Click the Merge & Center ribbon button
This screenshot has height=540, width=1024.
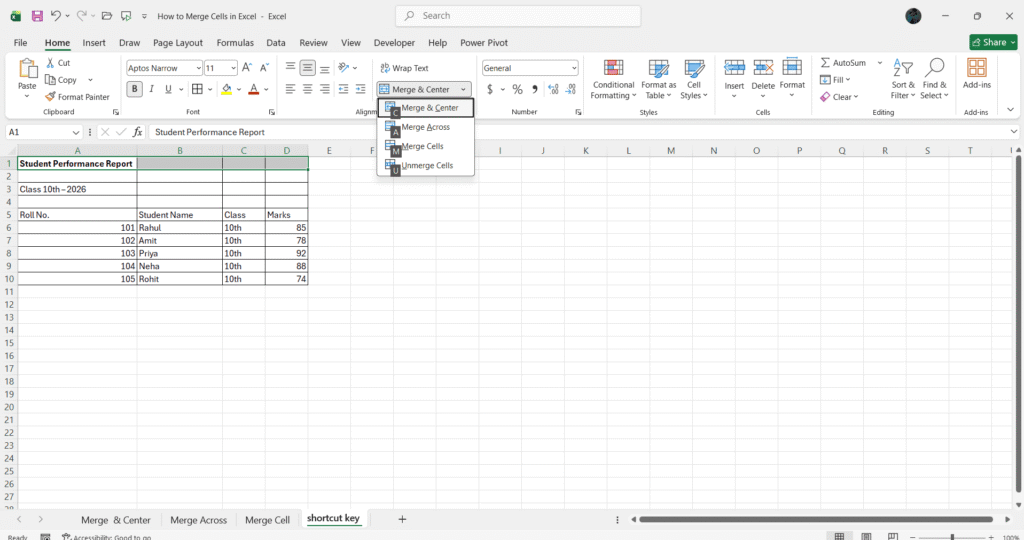(417, 89)
